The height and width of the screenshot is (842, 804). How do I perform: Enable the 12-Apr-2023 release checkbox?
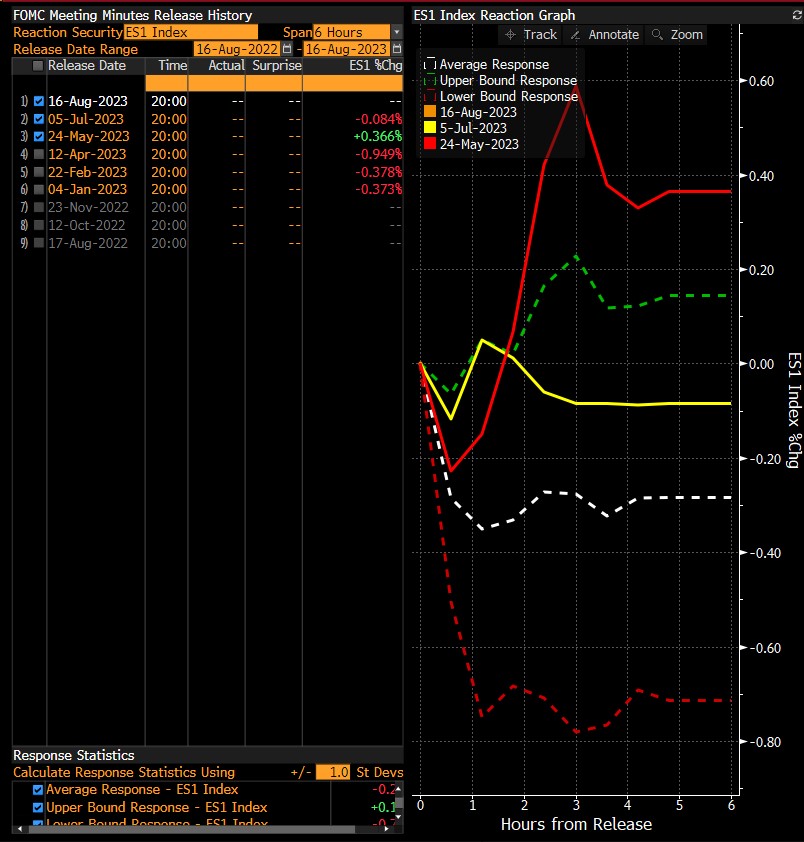pyautogui.click(x=39, y=154)
